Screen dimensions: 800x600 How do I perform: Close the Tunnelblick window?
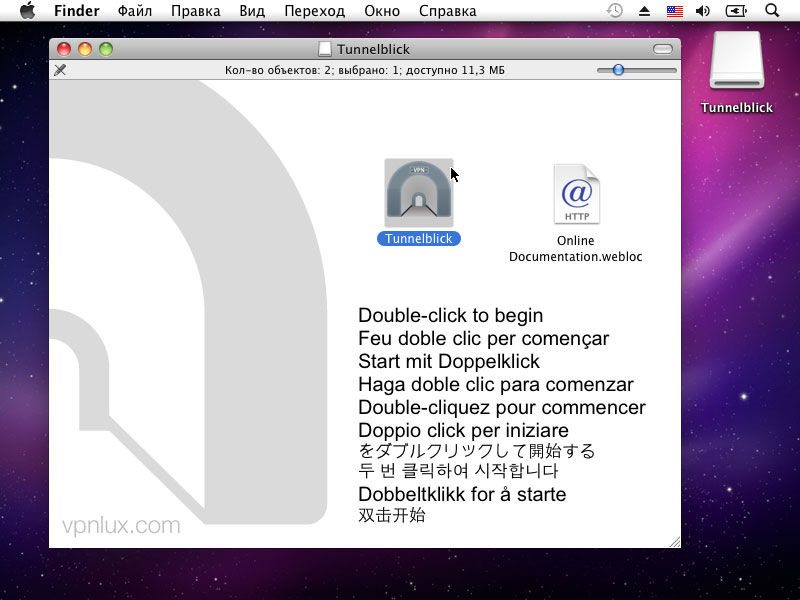[64, 49]
